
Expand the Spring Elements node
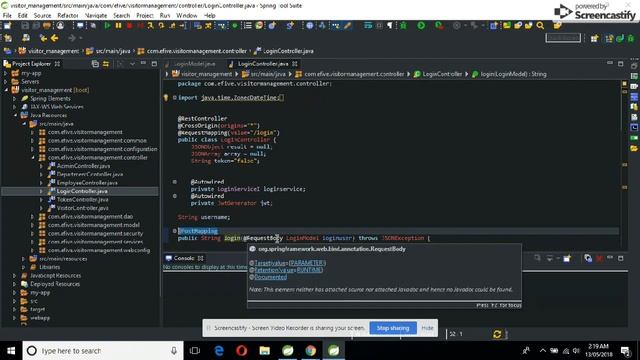(x=15, y=99)
